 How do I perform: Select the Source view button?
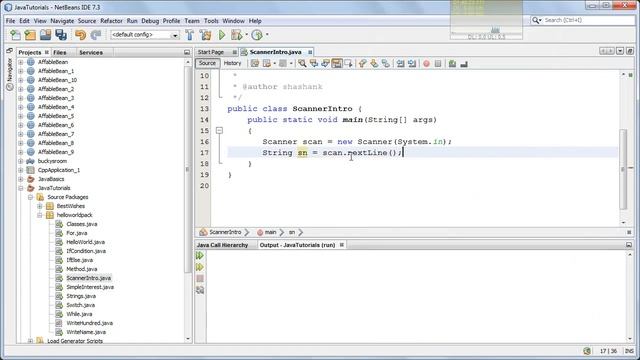pos(207,63)
